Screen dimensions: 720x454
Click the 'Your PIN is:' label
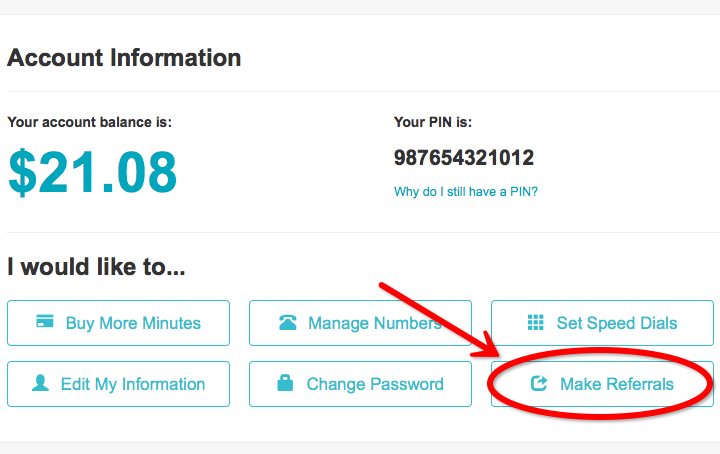click(433, 123)
